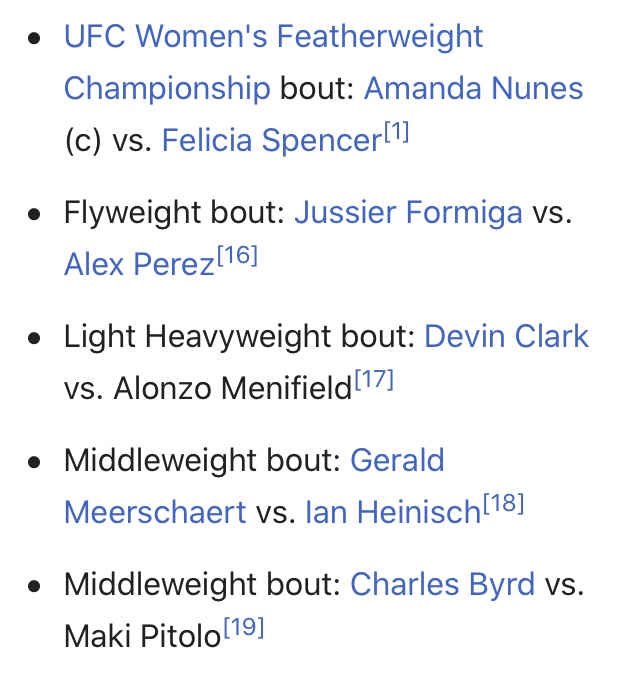Open the Devin Clark fighter link
The width and height of the screenshot is (618, 690).
pos(506,336)
